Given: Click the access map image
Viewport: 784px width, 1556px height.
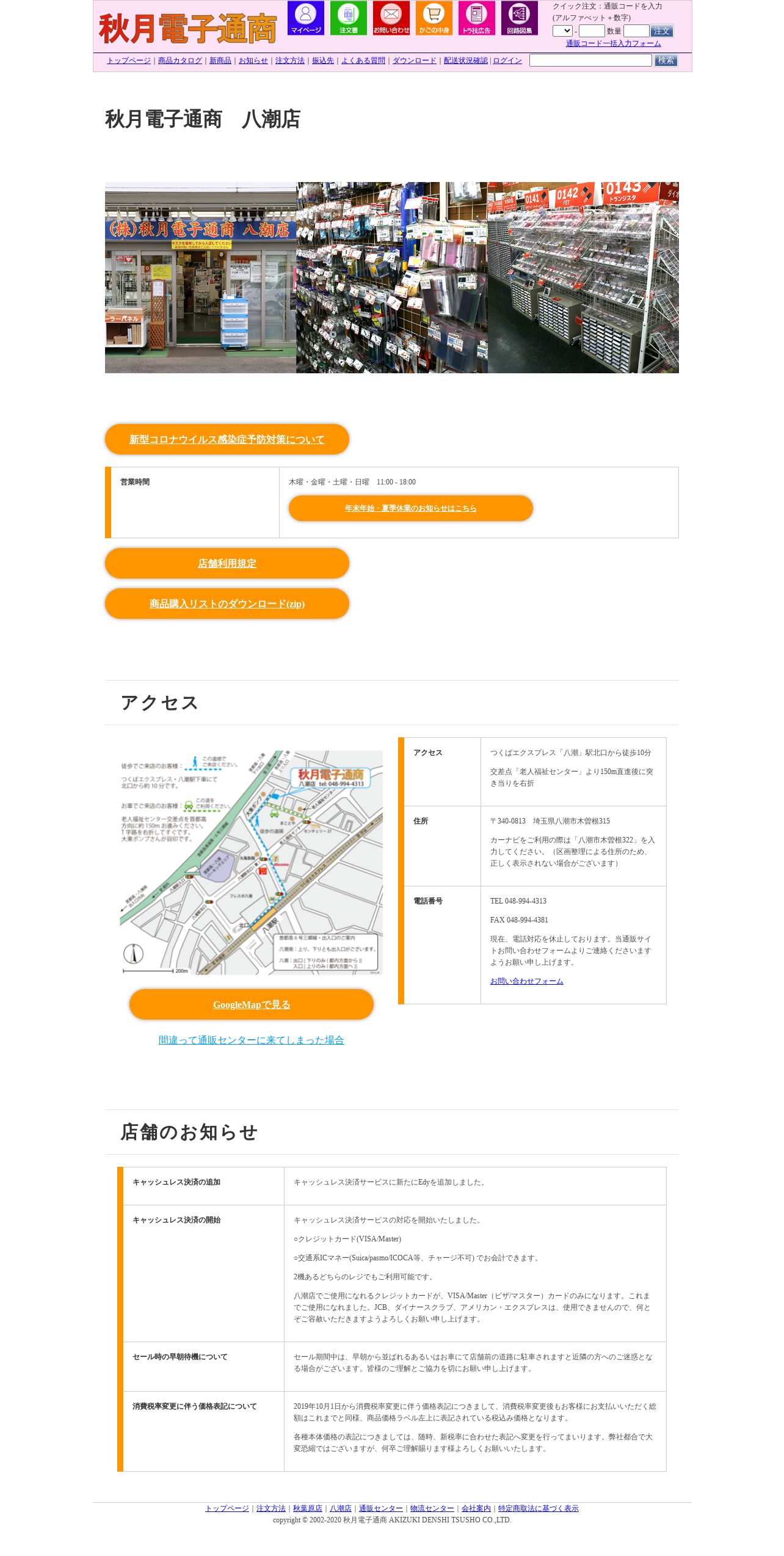Looking at the screenshot, I should coord(251,863).
